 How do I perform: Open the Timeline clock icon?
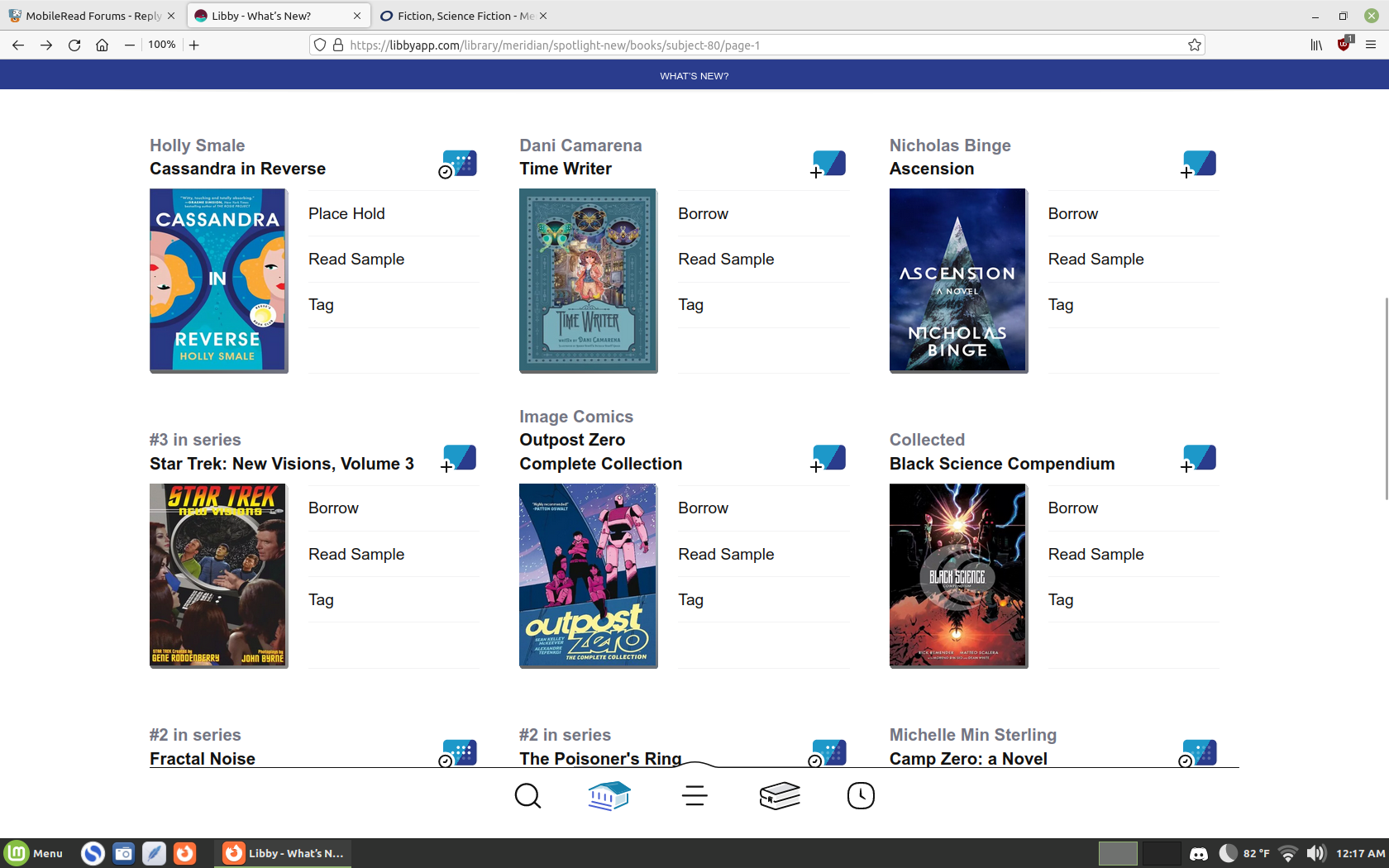click(861, 796)
